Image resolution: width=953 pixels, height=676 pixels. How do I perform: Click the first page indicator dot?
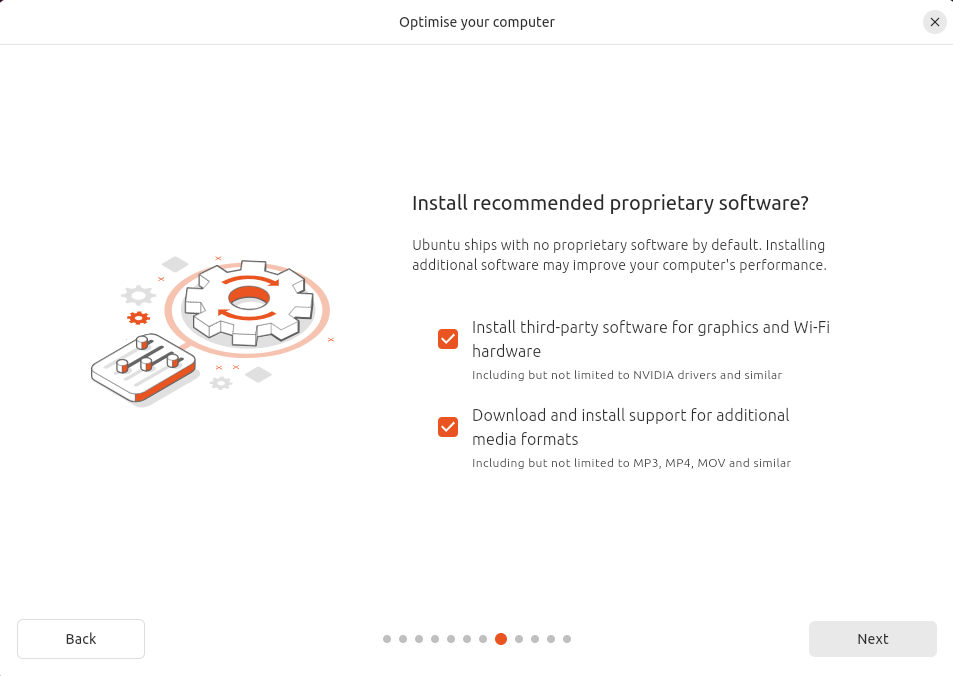coord(387,639)
